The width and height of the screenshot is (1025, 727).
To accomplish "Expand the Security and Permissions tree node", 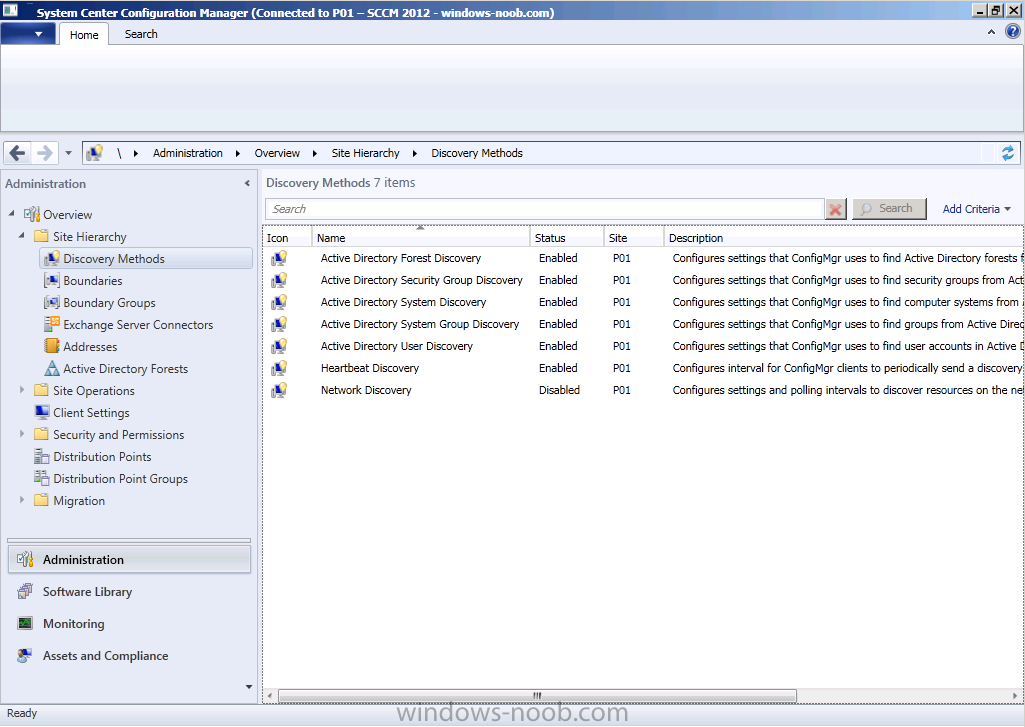I will 22,433.
